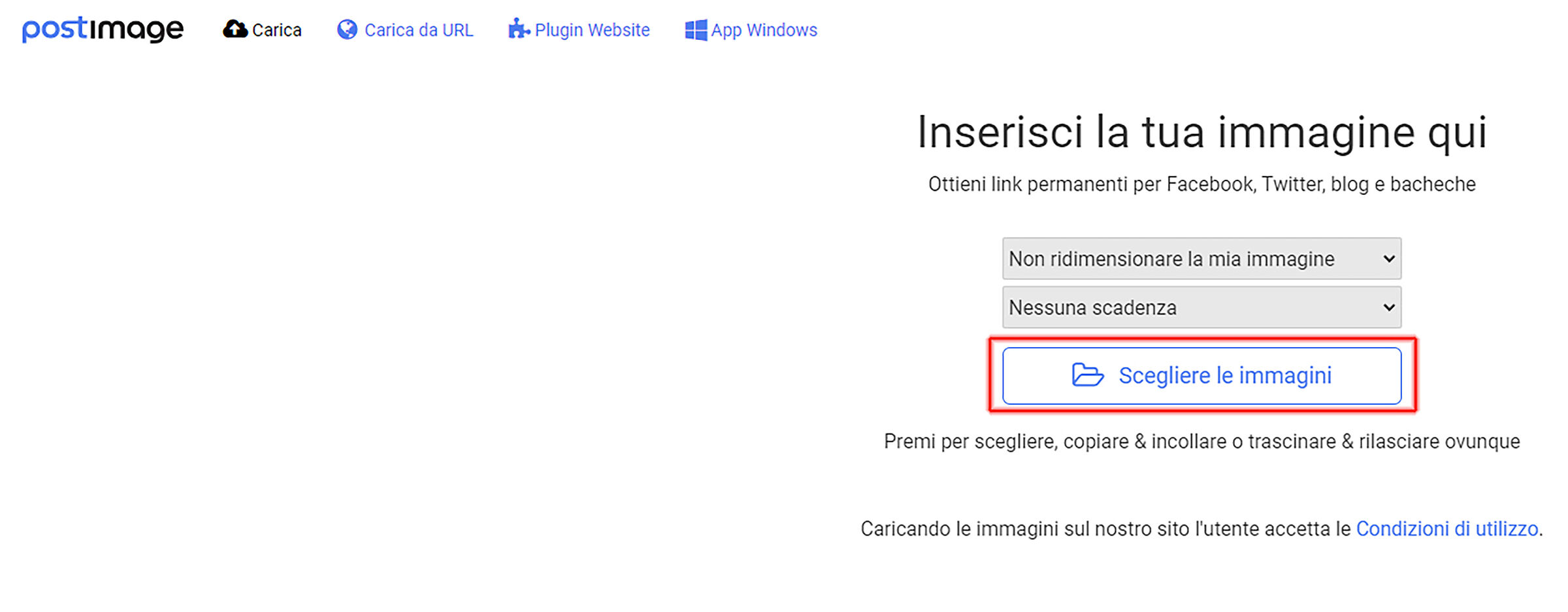The image size is (1568, 612).
Task: Open the Carica menu item
Action: 277,30
